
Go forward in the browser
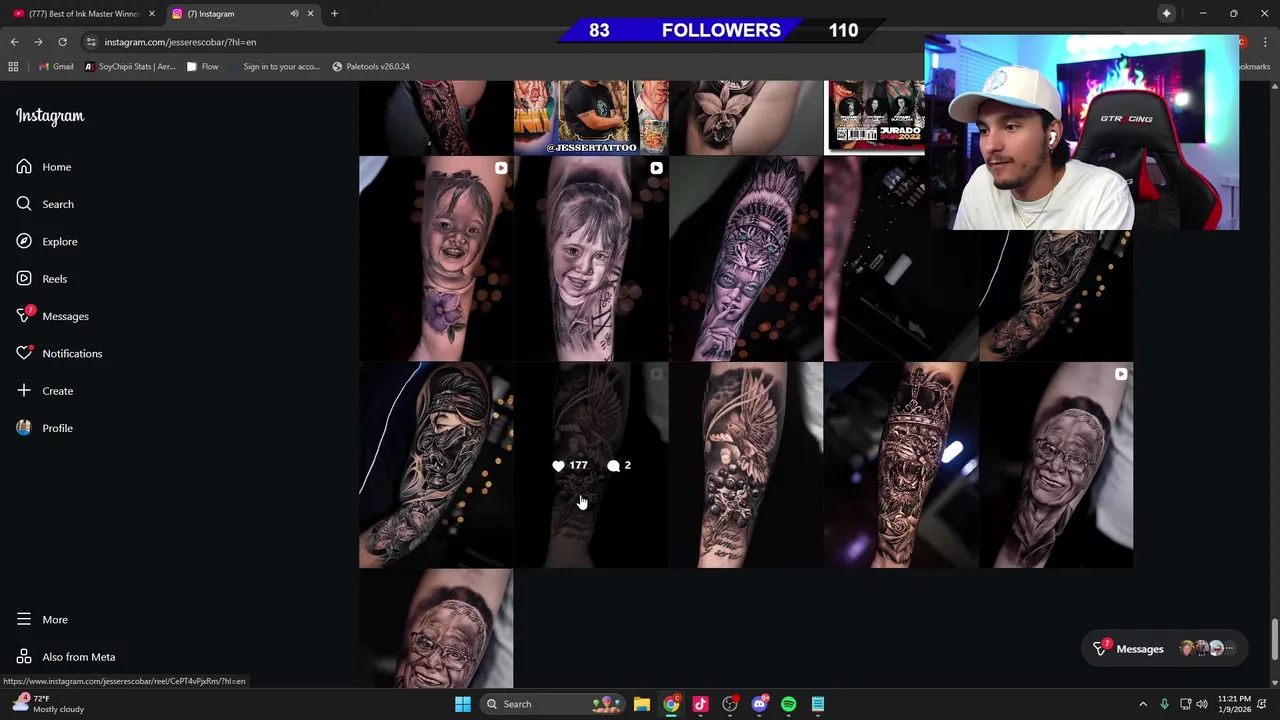coord(38,42)
